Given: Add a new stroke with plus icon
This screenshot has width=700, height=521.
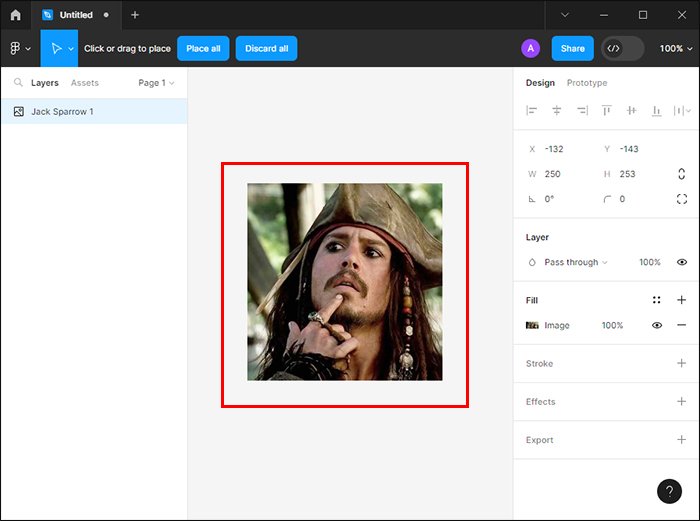Looking at the screenshot, I should [x=681, y=364].
